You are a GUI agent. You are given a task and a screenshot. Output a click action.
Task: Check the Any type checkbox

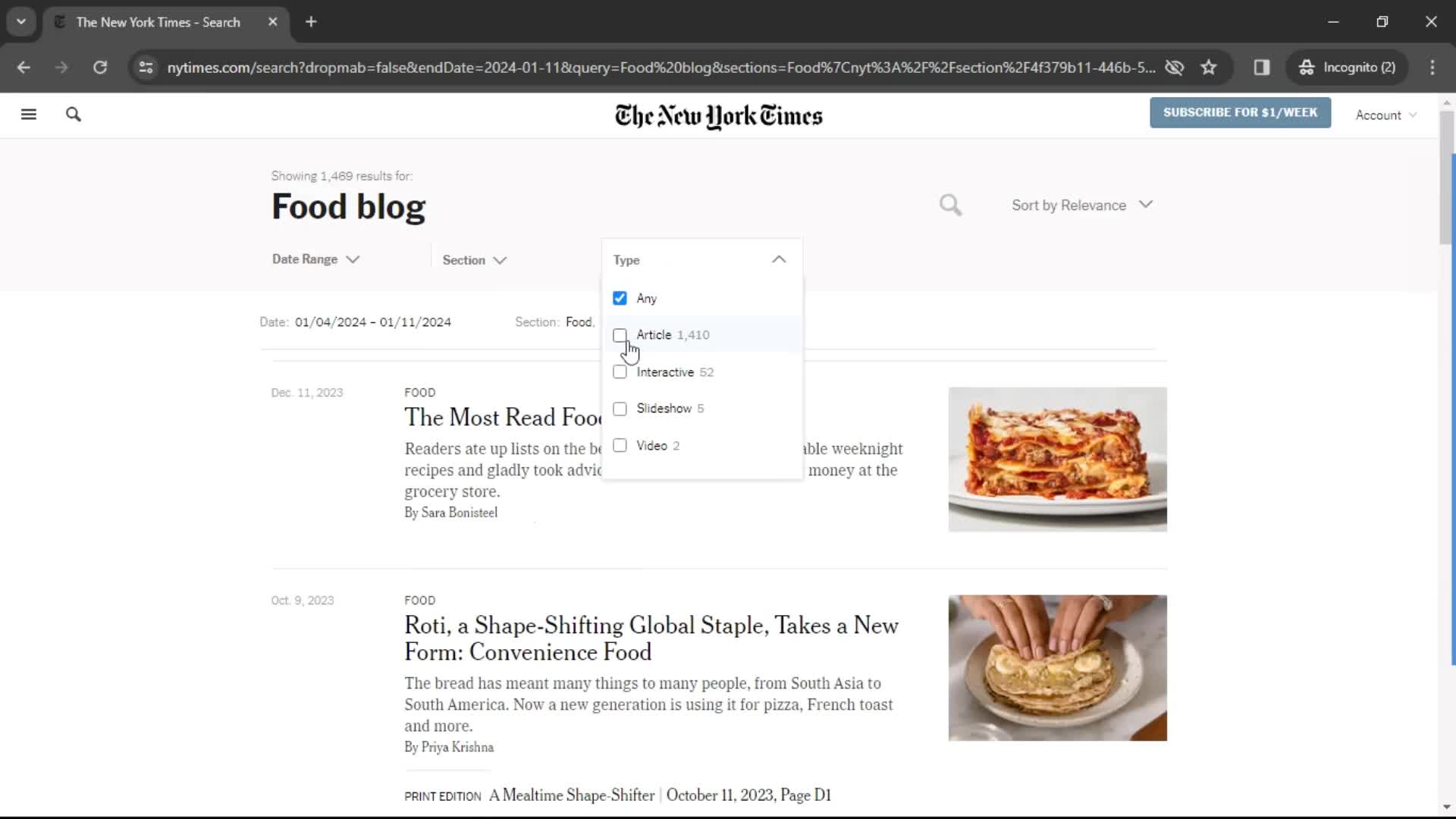[x=620, y=298]
